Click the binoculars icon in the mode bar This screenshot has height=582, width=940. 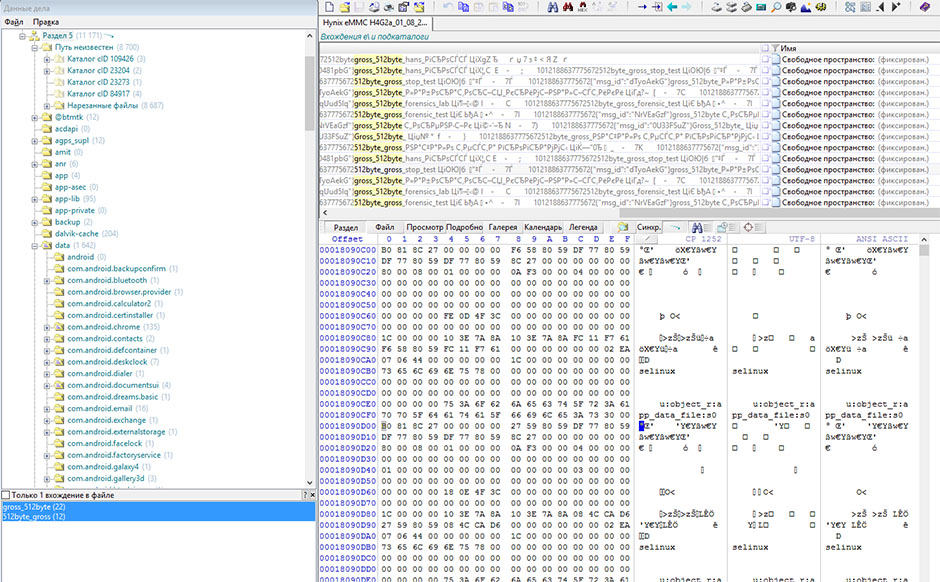(699, 227)
